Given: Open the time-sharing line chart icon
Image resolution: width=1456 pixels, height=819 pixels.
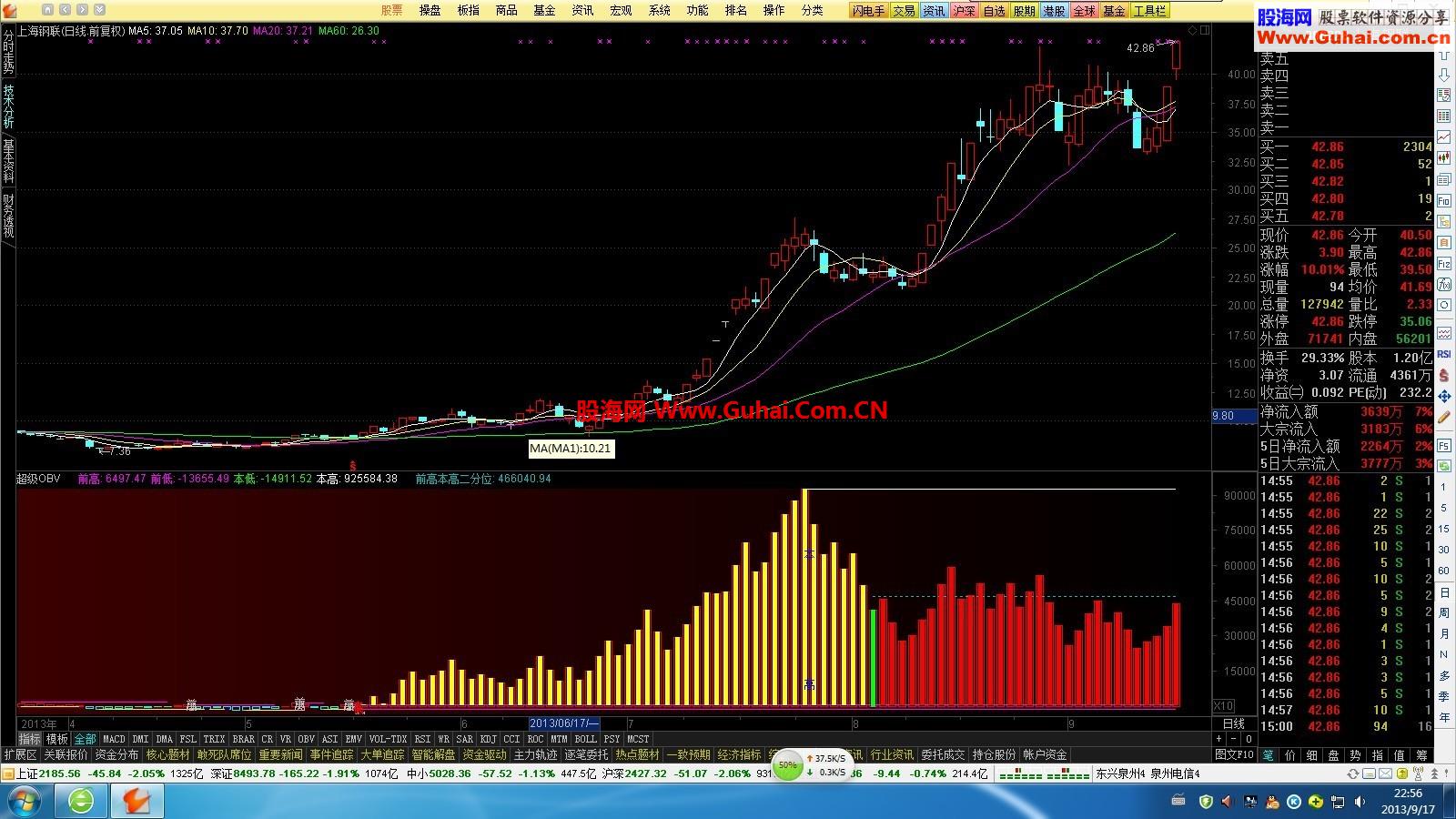Looking at the screenshot, I should coord(1444,137).
